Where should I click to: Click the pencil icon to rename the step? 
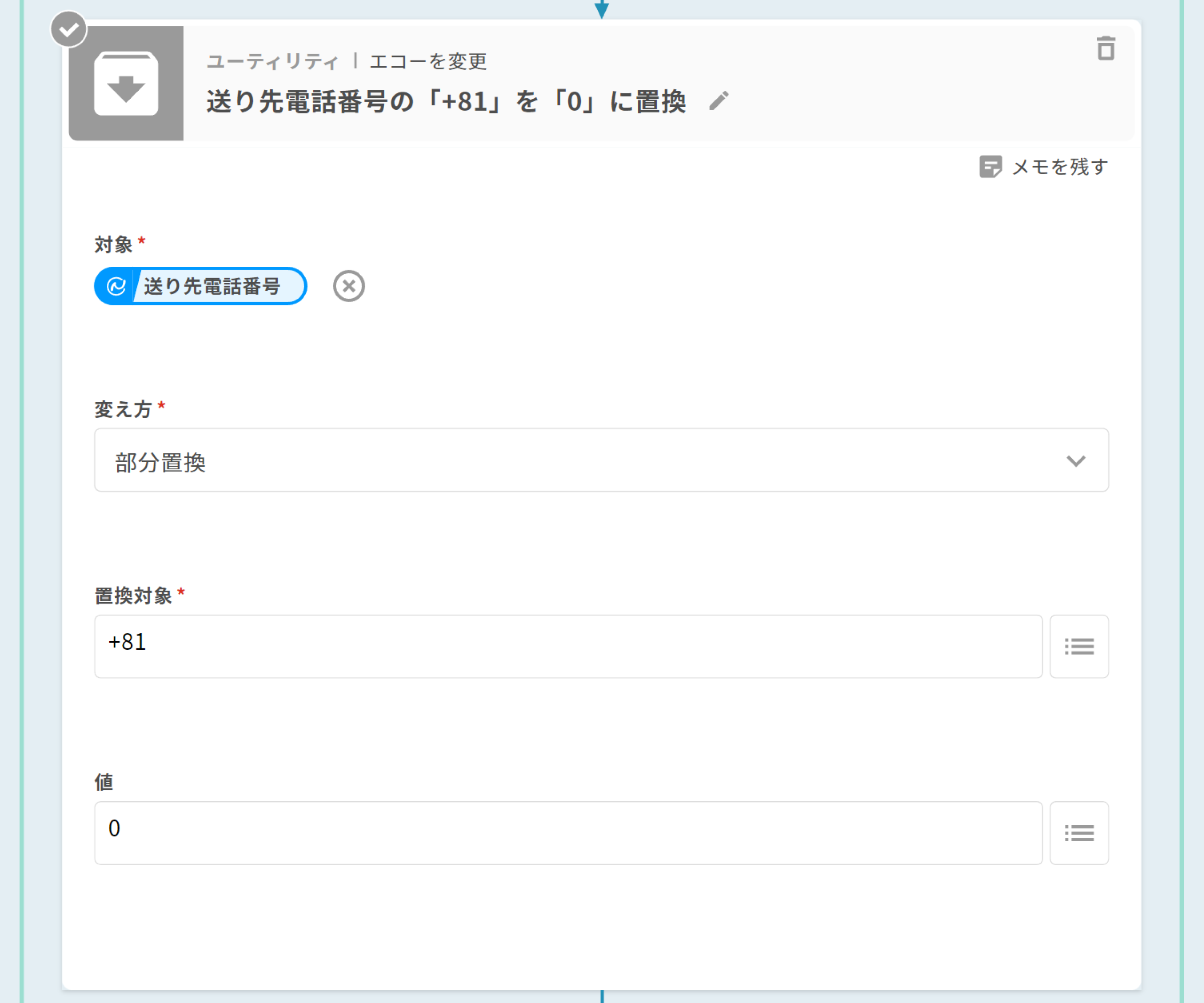click(718, 101)
